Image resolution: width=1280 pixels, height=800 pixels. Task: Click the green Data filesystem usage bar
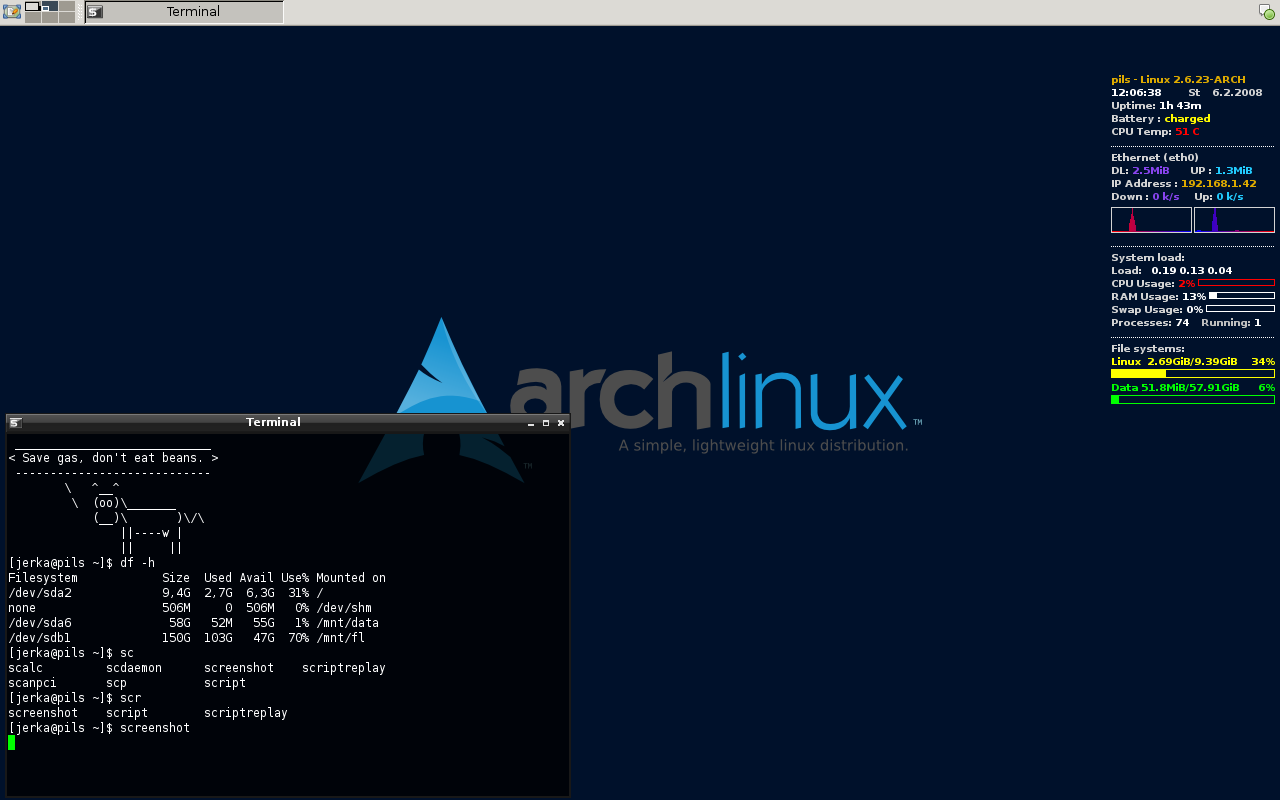coord(1193,399)
